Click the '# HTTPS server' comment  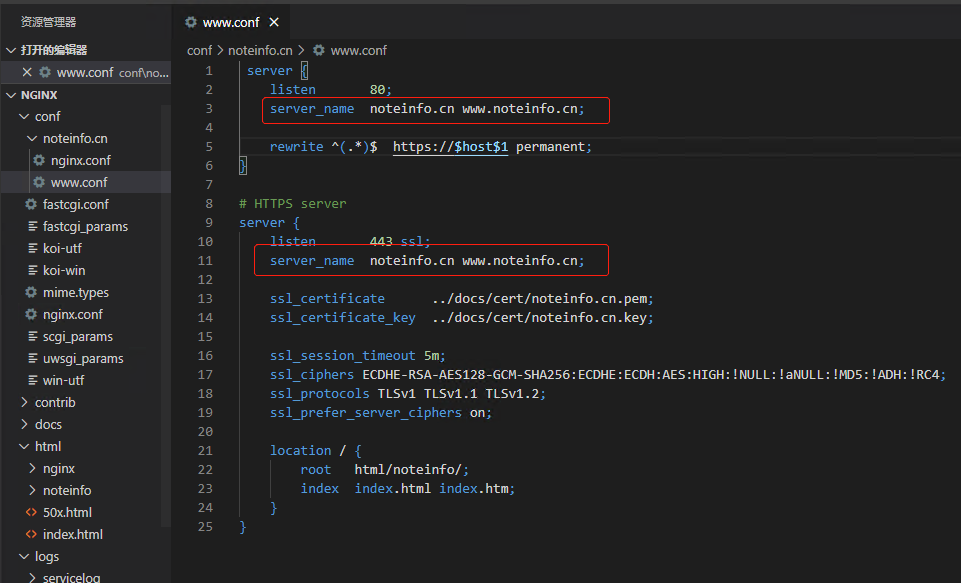click(292, 204)
